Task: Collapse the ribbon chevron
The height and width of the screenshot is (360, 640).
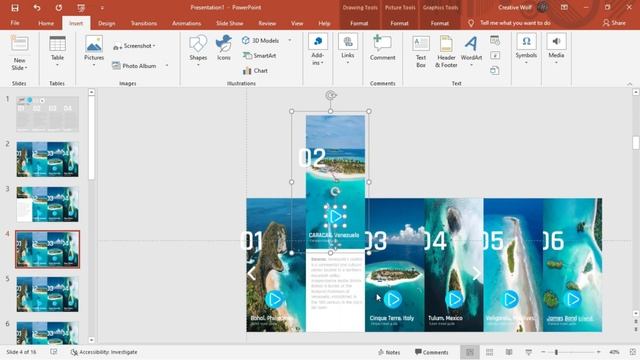Action: pos(630,84)
